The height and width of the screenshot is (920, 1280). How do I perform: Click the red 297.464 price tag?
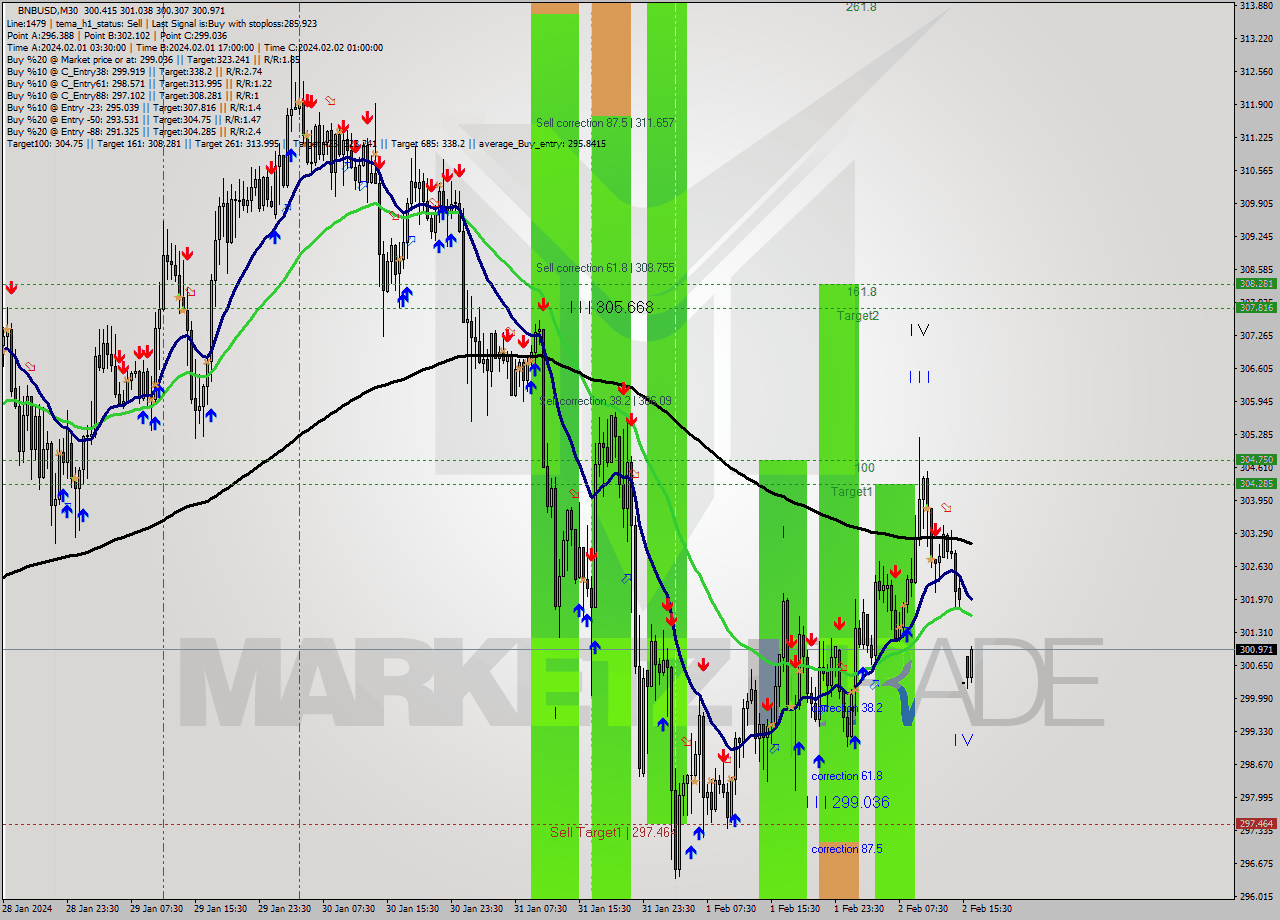pos(1256,824)
